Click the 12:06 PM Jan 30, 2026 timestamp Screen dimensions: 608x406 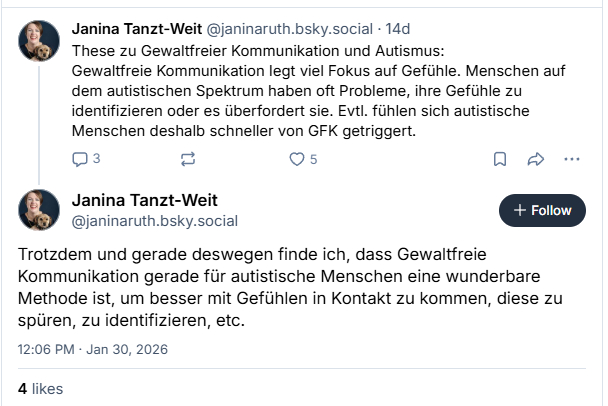(93, 349)
